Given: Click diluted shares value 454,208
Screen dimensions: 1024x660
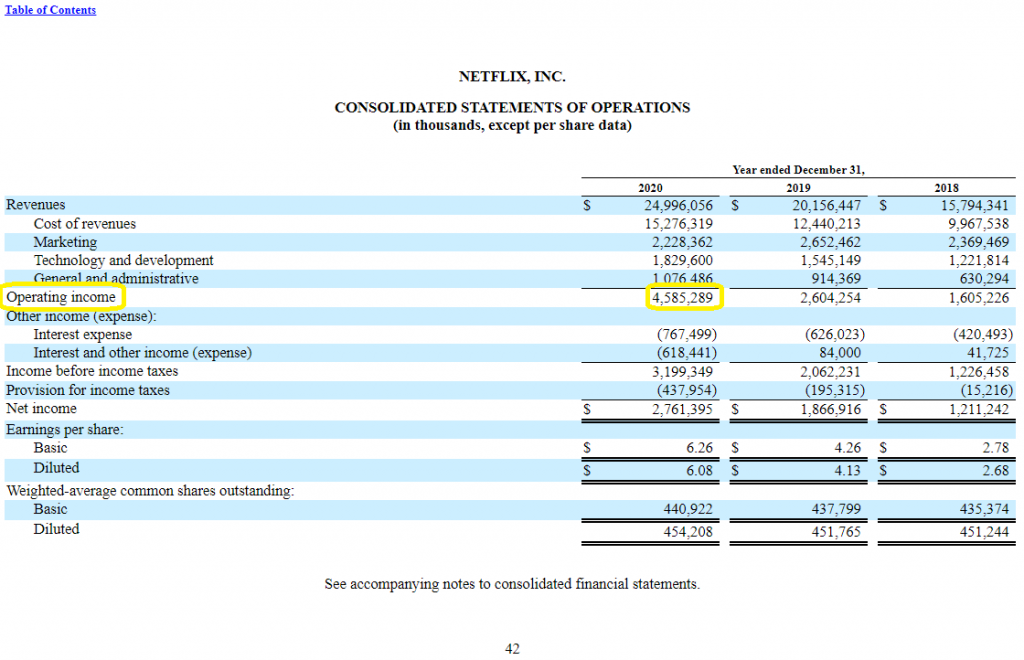Looking at the screenshot, I should tap(688, 531).
